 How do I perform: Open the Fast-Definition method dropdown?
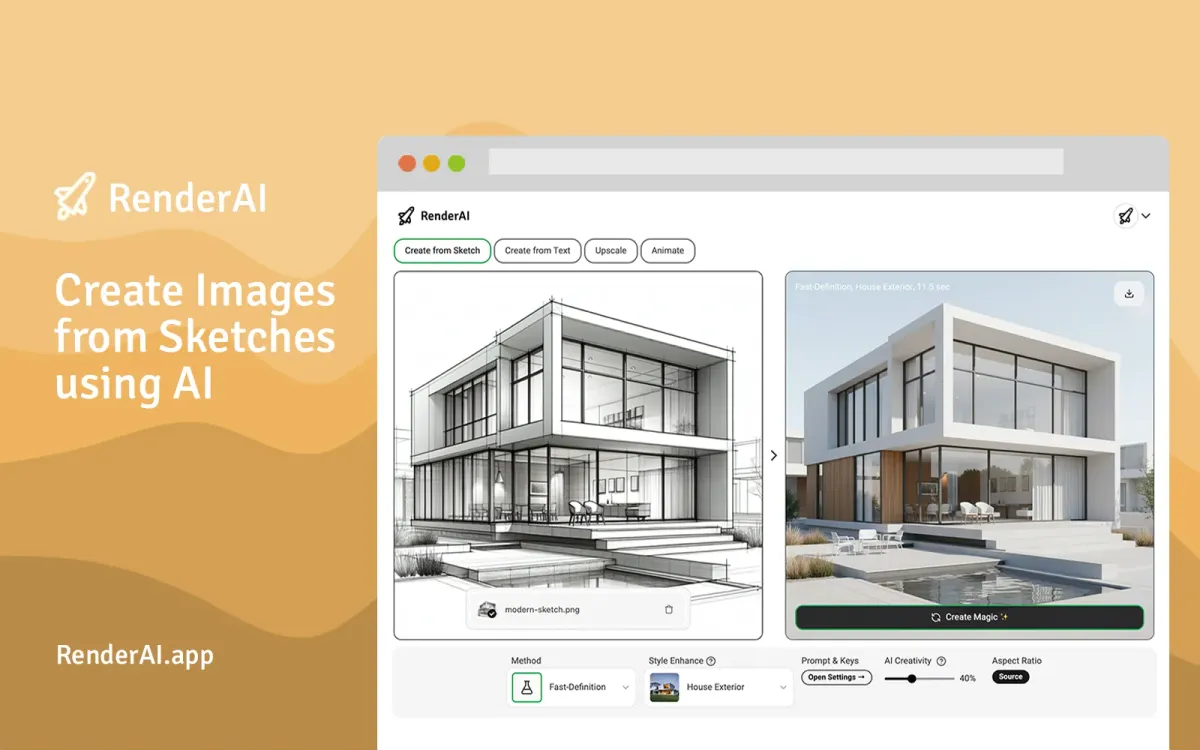click(x=573, y=687)
